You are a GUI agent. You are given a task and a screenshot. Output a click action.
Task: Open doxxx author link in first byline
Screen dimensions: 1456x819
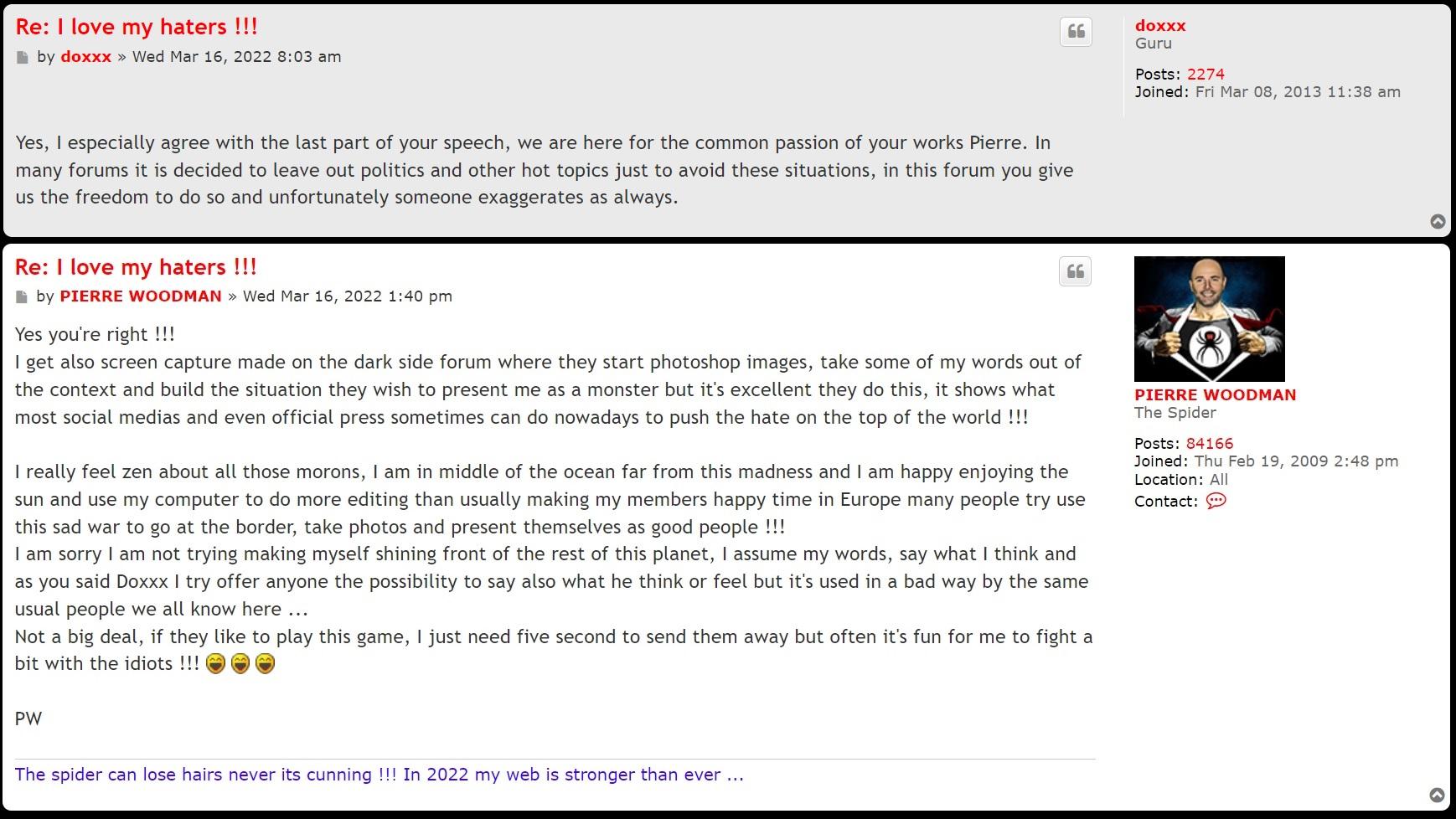pos(85,57)
